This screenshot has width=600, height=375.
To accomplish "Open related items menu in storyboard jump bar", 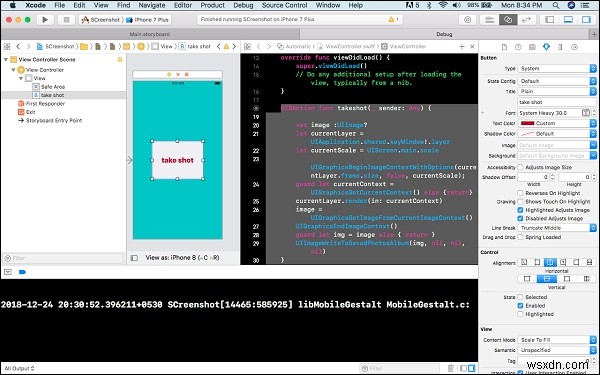I will coord(7,46).
